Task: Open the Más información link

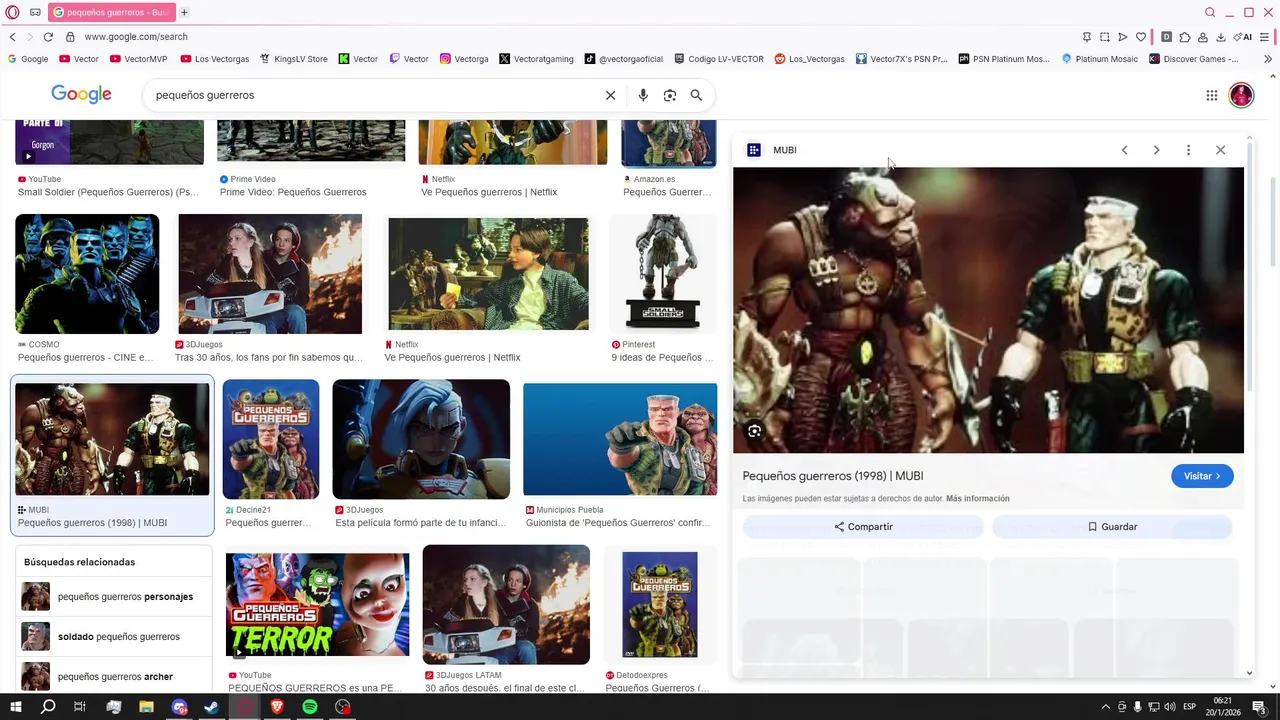Action: click(977, 498)
